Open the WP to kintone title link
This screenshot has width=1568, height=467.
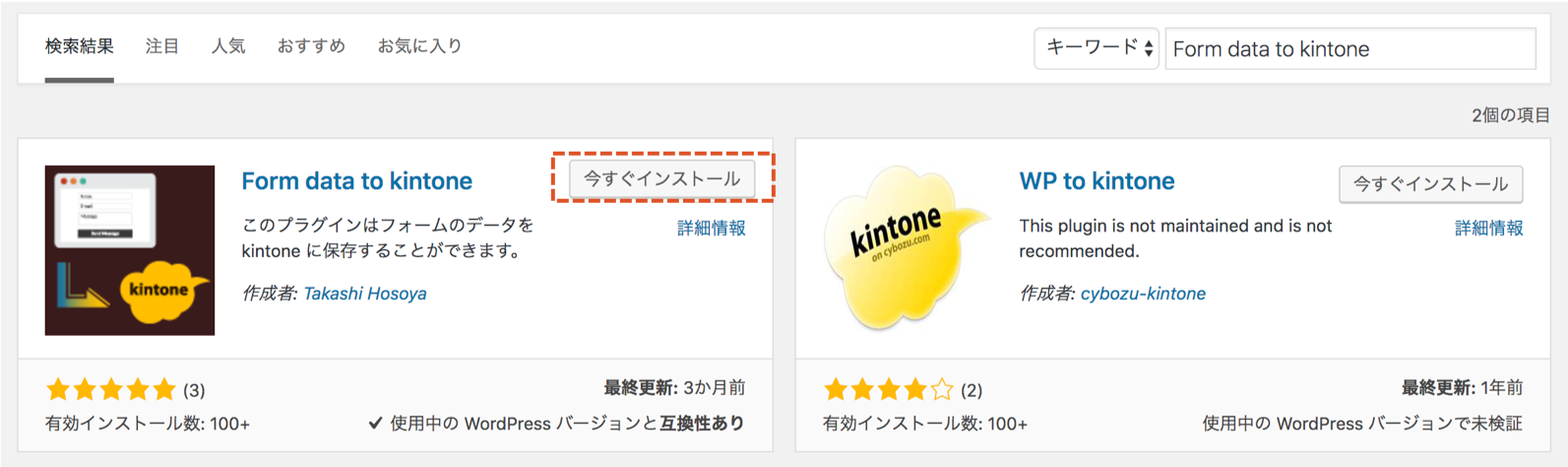click(x=1097, y=181)
